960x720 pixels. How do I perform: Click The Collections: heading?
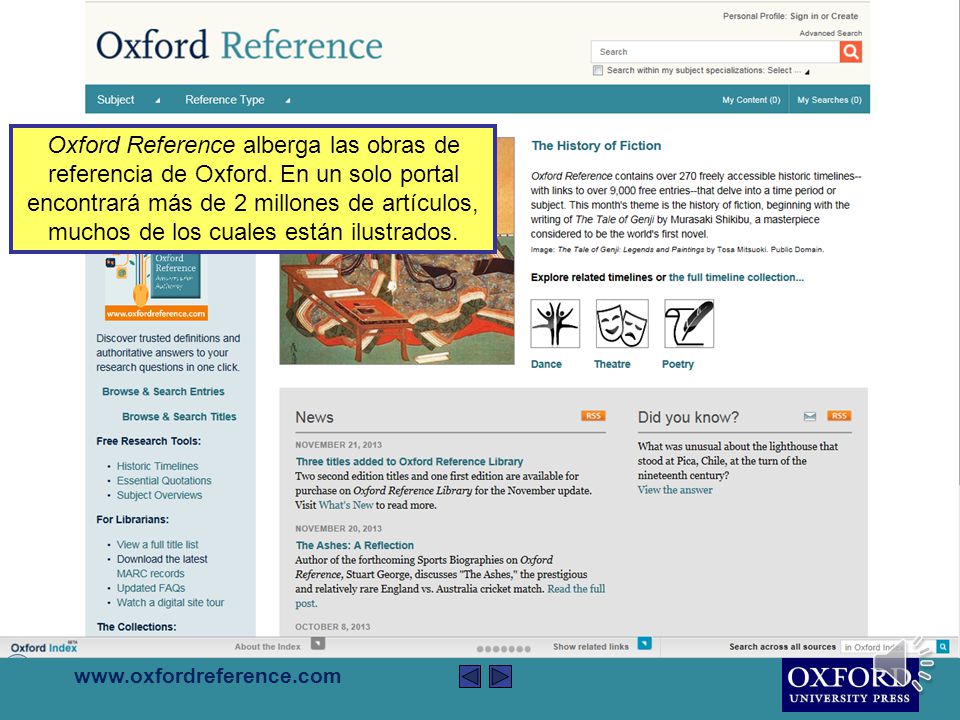point(136,627)
